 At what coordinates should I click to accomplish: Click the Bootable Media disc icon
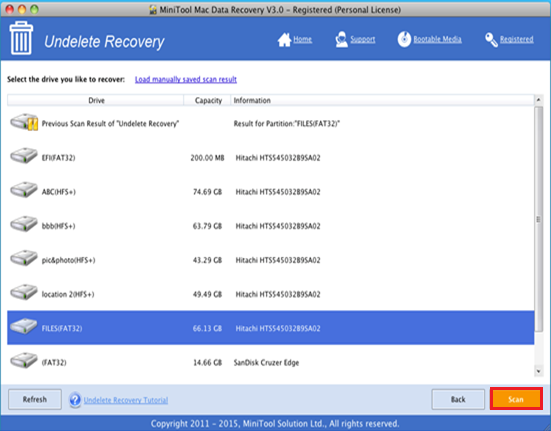(x=404, y=39)
